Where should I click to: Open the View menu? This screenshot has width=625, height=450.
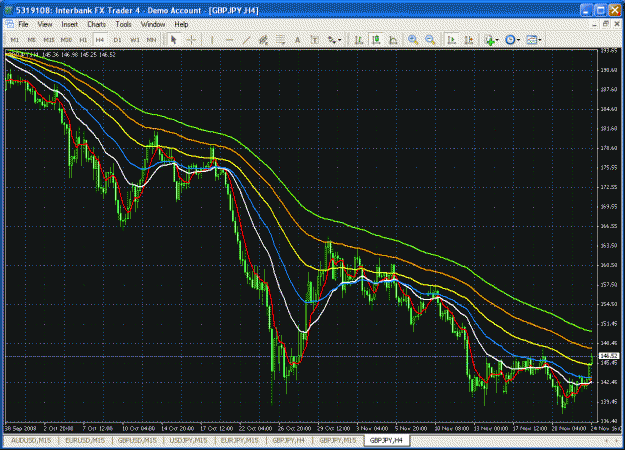tap(45, 24)
